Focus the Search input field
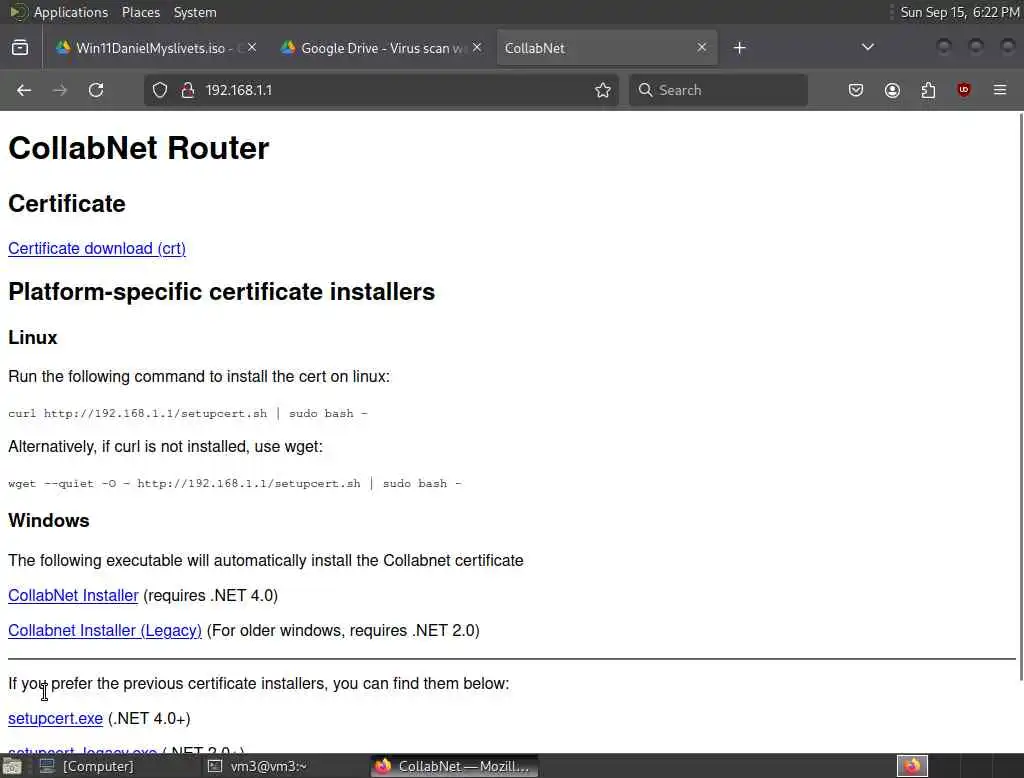The height and width of the screenshot is (778, 1024). (x=718, y=90)
